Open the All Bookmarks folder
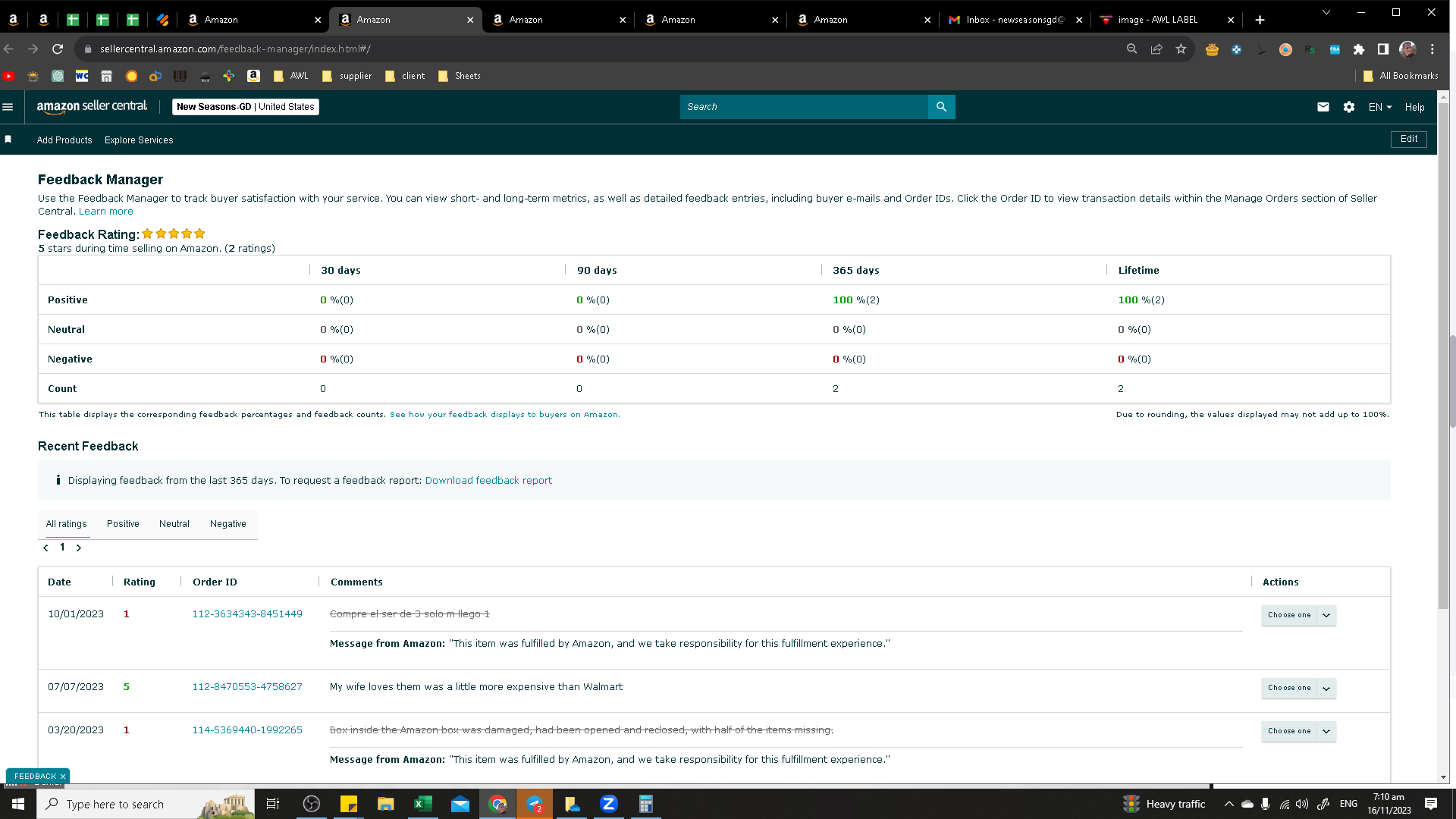Viewport: 1456px width, 819px height. point(1401,76)
